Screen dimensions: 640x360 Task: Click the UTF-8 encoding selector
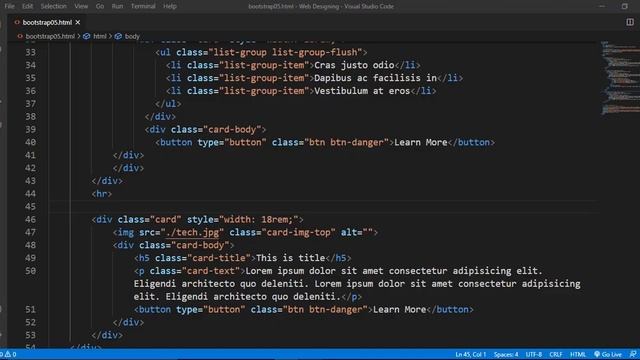pyautogui.click(x=533, y=354)
